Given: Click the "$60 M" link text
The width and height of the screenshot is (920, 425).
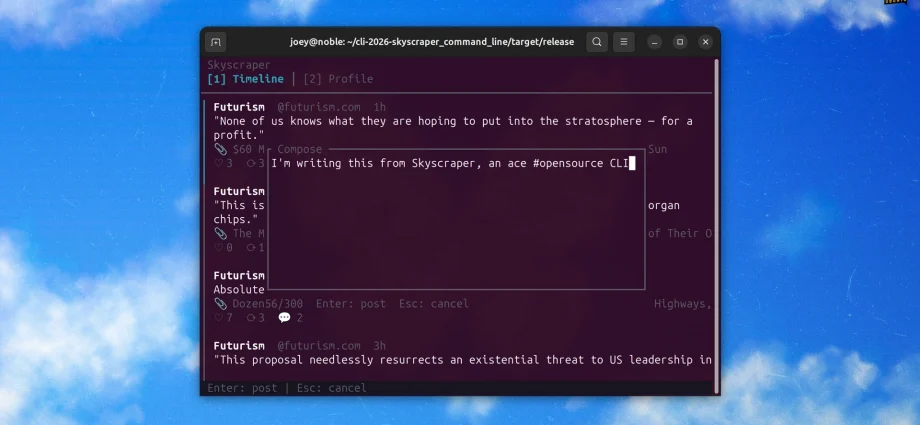Looking at the screenshot, I should [x=249, y=149].
